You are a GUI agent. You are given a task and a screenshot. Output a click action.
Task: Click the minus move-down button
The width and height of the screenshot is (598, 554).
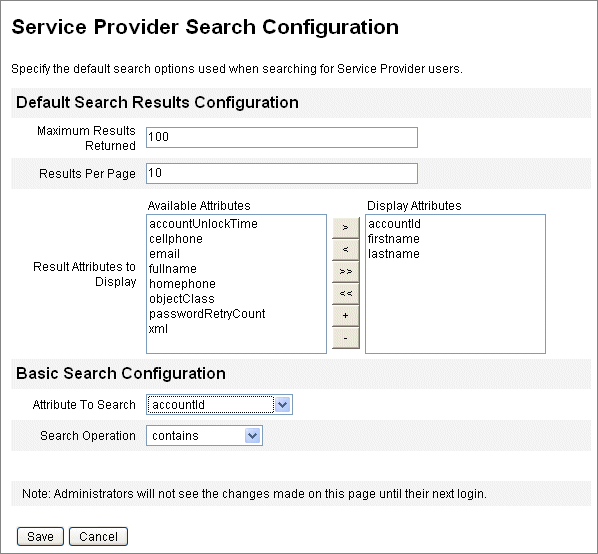[x=346, y=338]
